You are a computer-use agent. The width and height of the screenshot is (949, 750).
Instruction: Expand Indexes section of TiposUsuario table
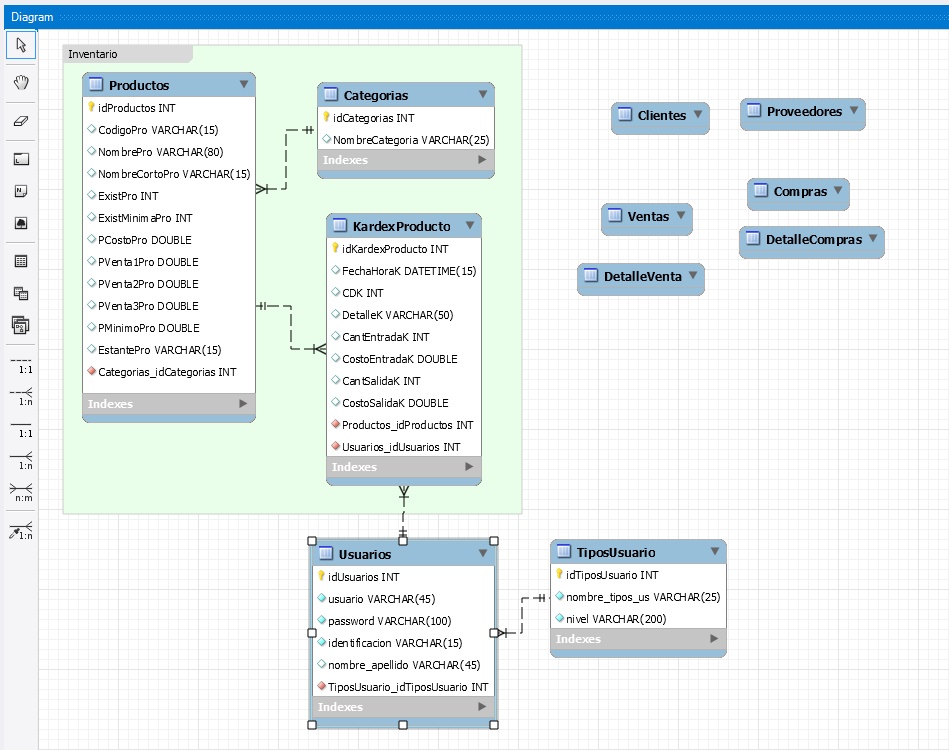(x=714, y=639)
